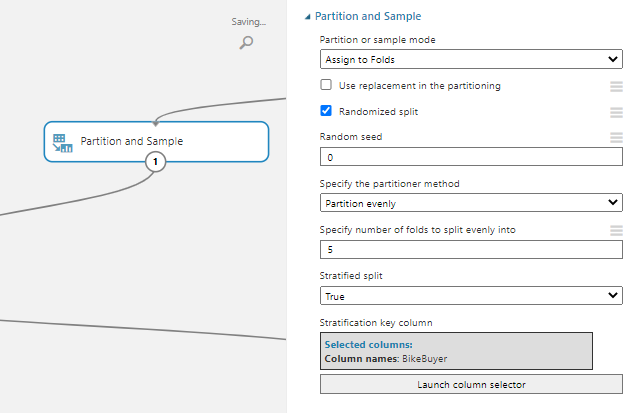Click the search magnifier icon on canvas
Image resolution: width=633 pixels, height=413 pixels.
coord(246,42)
